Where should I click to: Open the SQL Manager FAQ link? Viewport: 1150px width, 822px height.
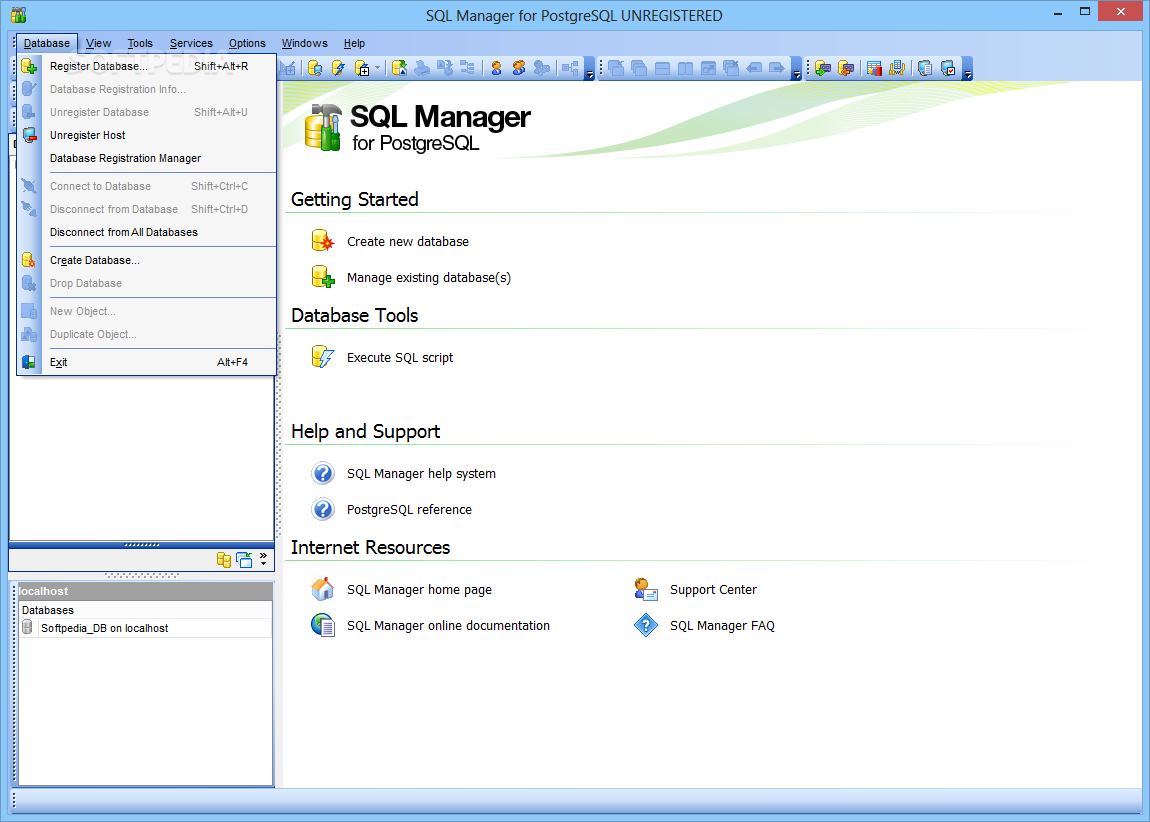pyautogui.click(x=722, y=625)
